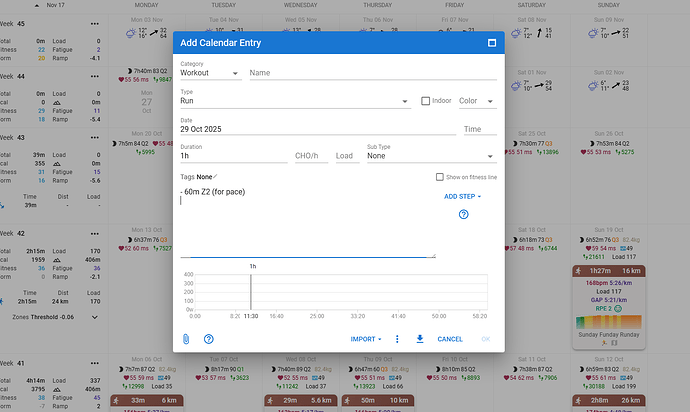
Task: Click the download workout icon
Action: coord(420,339)
